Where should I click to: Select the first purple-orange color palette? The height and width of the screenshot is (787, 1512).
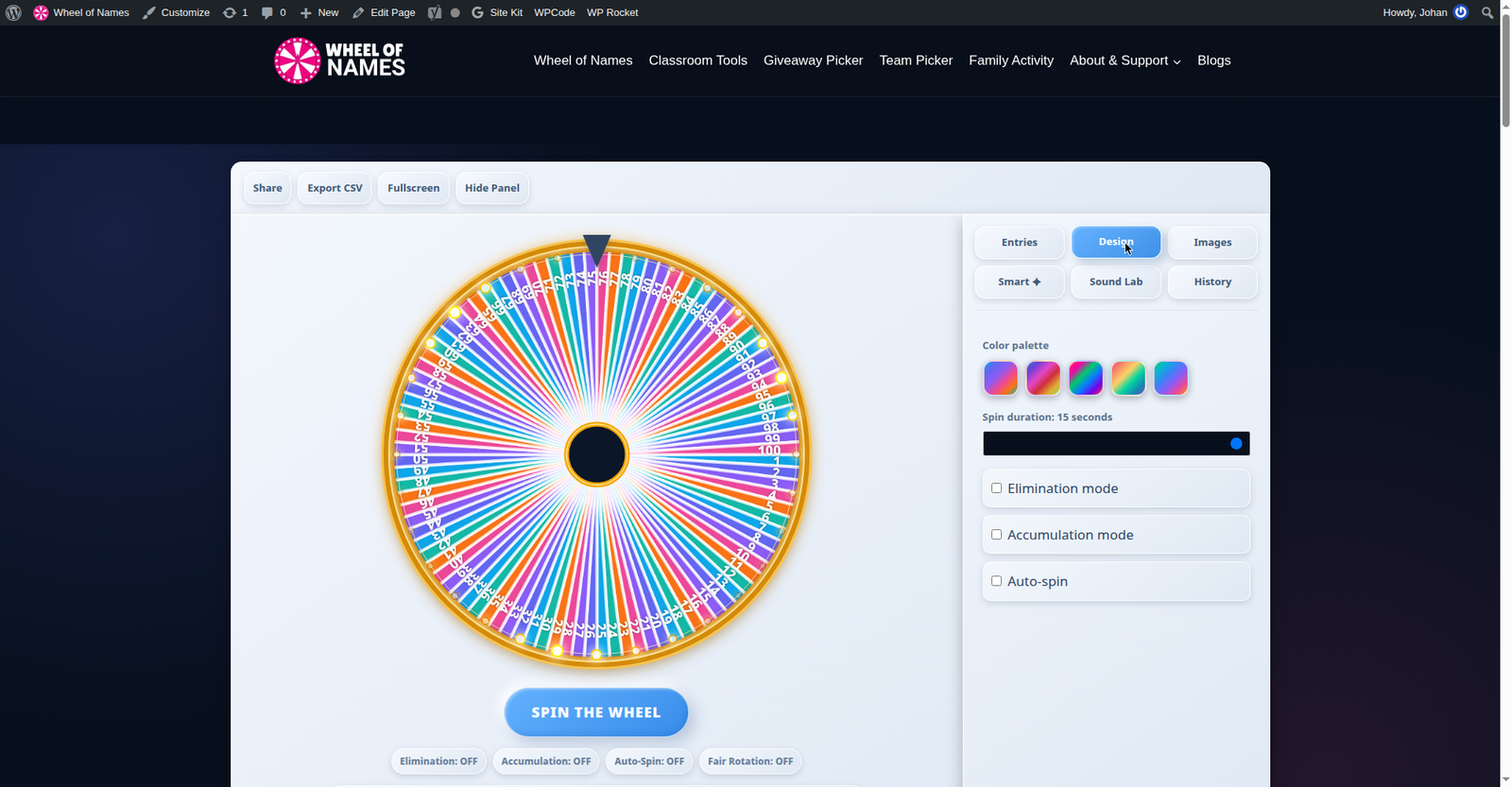(x=1001, y=378)
